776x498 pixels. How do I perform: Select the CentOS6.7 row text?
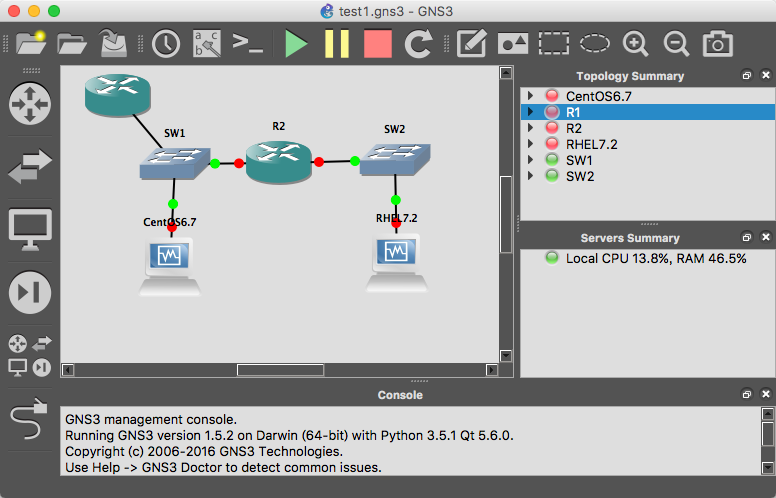point(599,96)
